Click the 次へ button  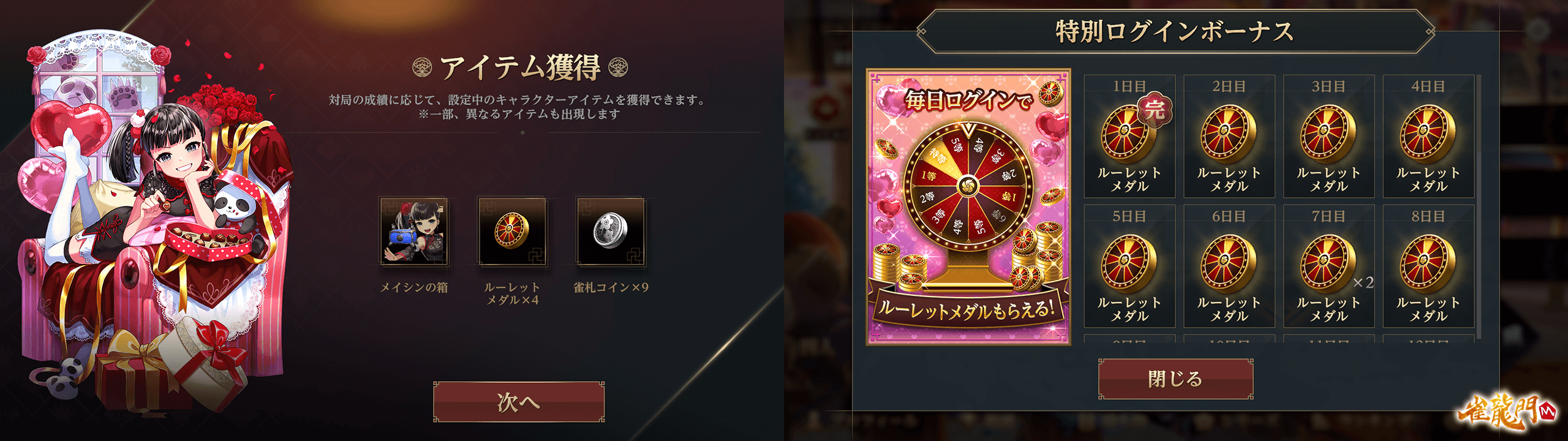tap(519, 402)
